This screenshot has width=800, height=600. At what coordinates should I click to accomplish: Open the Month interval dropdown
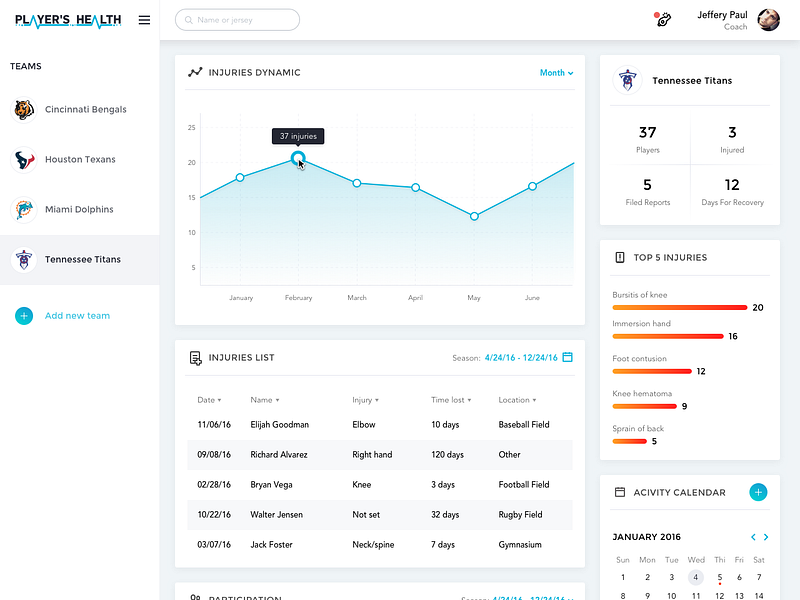pyautogui.click(x=556, y=72)
